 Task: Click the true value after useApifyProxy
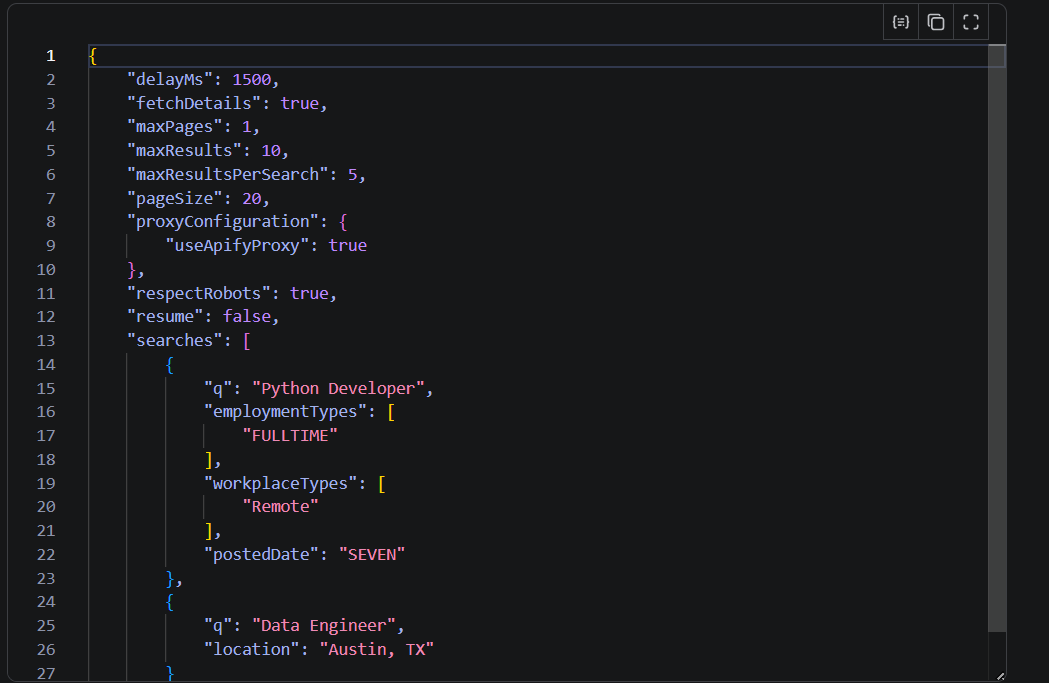tap(348, 246)
